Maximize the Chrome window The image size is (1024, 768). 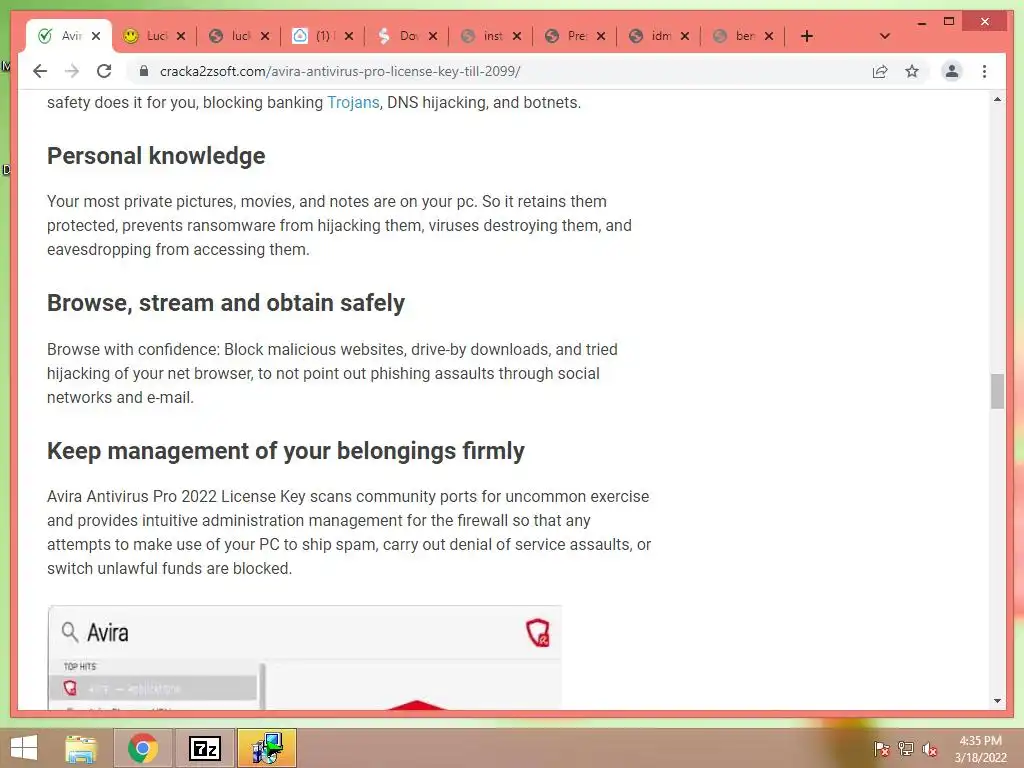click(x=949, y=22)
